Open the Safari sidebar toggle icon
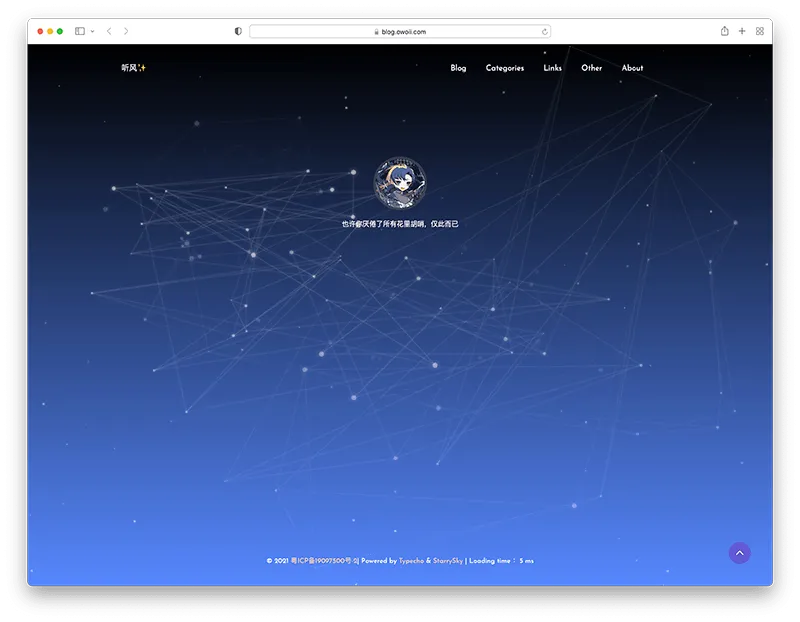The image size is (800, 622). pyautogui.click(x=80, y=31)
